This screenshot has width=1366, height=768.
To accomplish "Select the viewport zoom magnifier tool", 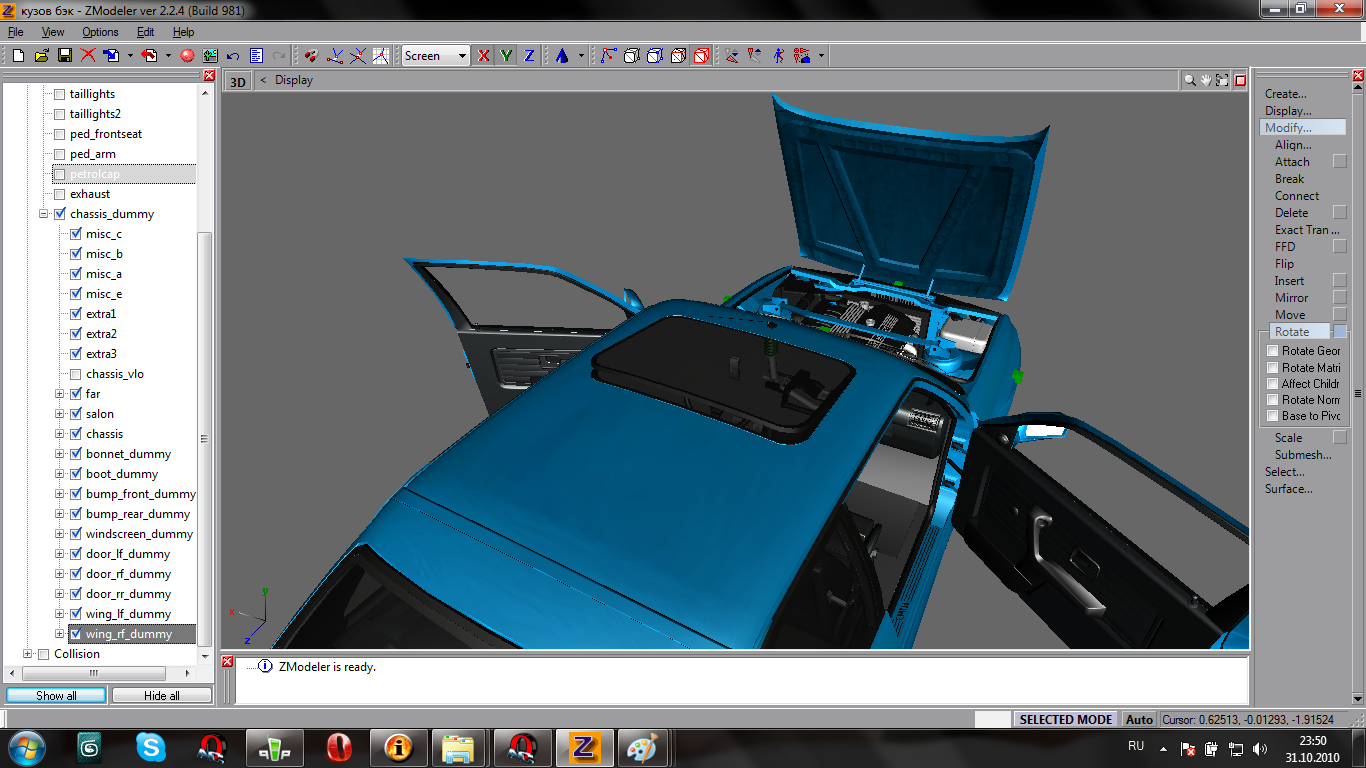I will coord(1190,80).
